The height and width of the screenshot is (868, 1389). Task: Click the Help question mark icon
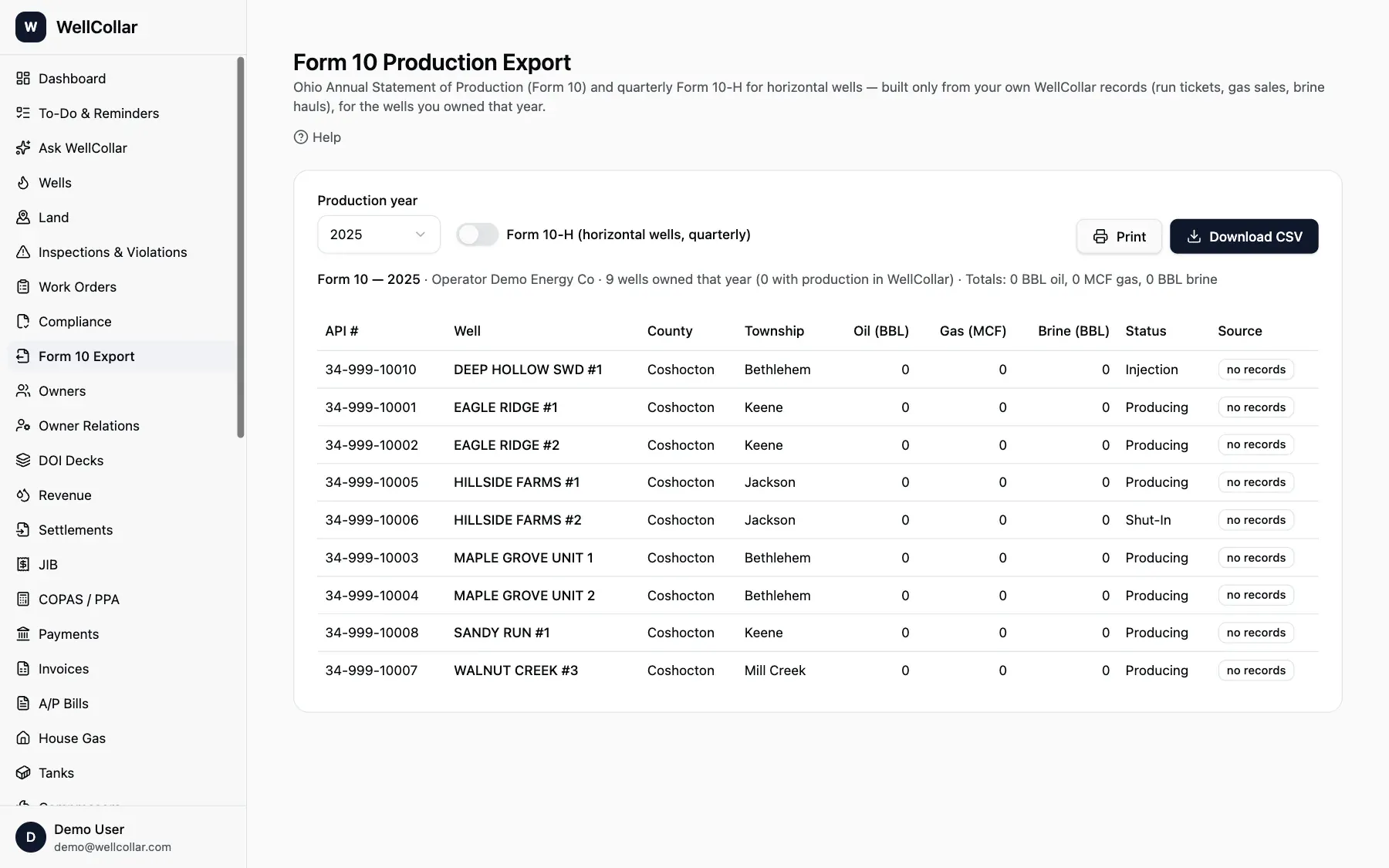point(301,137)
